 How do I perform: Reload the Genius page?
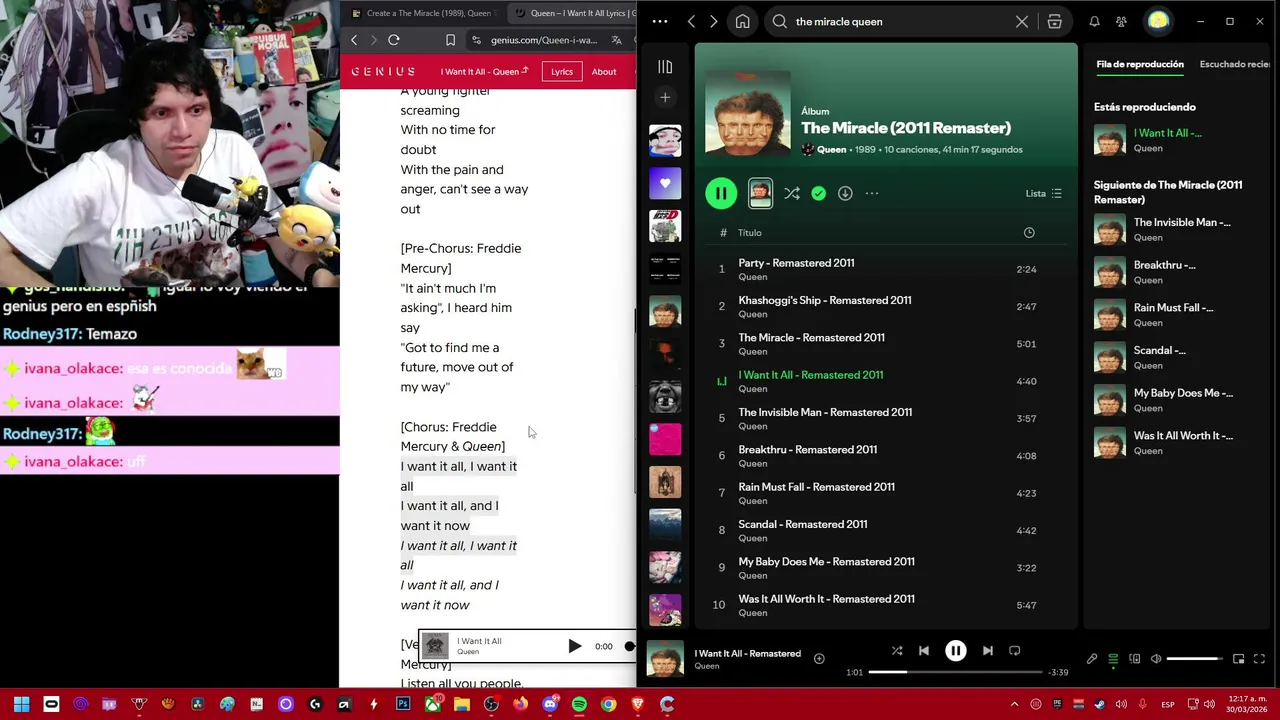pyautogui.click(x=394, y=40)
